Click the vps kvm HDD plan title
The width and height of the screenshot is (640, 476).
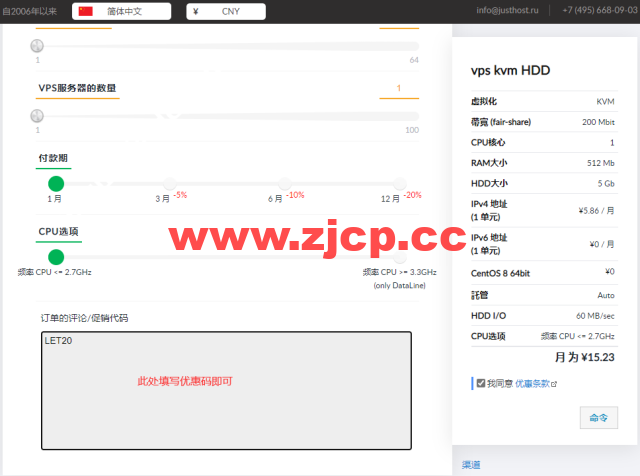(510, 70)
